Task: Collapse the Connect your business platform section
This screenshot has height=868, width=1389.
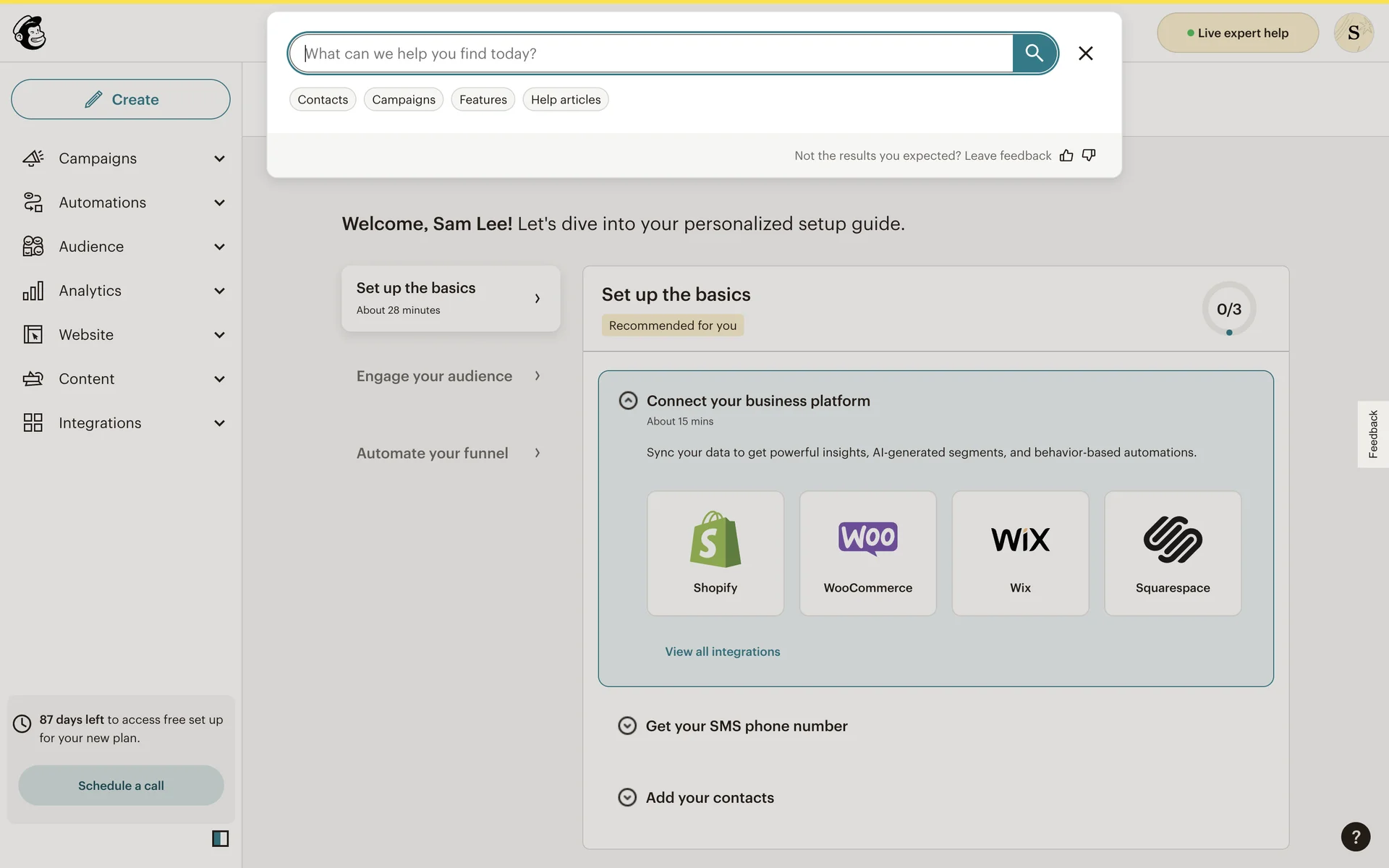Action: click(628, 401)
